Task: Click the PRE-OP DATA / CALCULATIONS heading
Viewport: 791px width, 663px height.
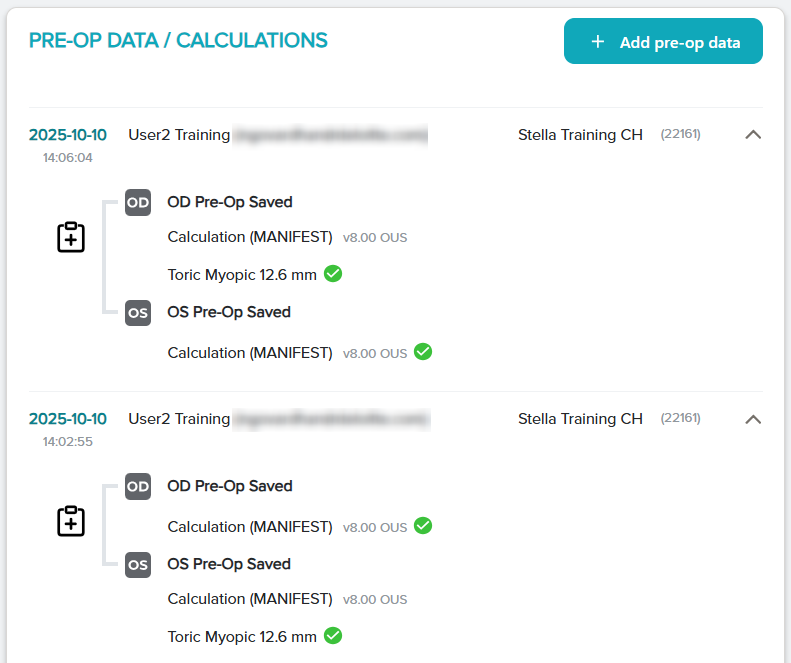Action: (x=178, y=40)
